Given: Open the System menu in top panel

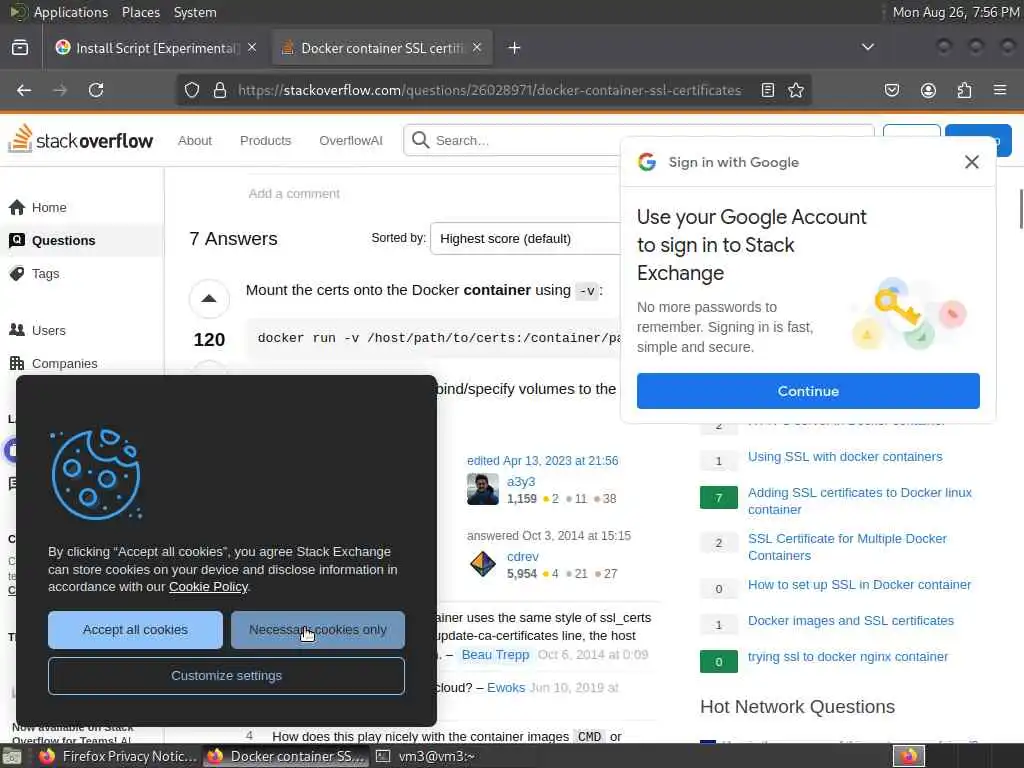Looking at the screenshot, I should tap(195, 12).
